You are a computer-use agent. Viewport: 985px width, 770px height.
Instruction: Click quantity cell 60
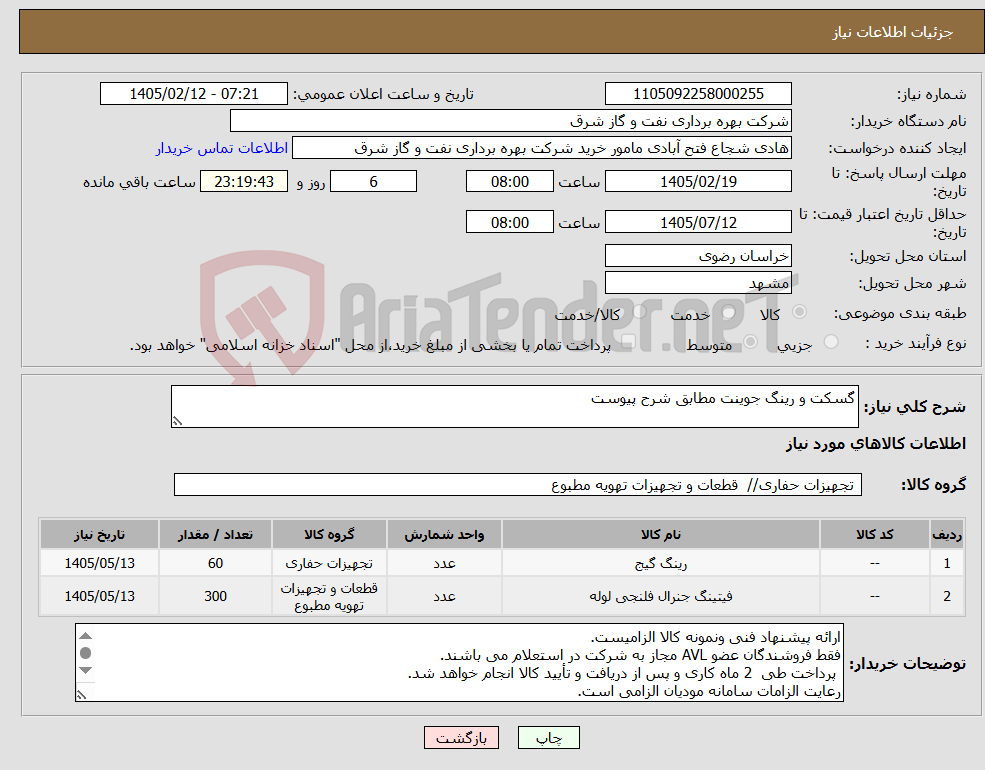[x=215, y=563]
